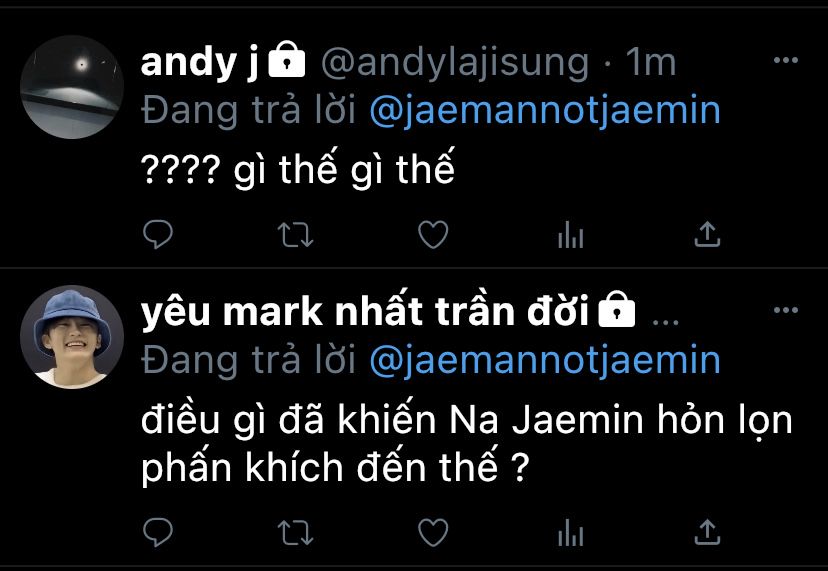
Task: Open tweet text '???? gì thế gì thế'
Action: [x=298, y=170]
